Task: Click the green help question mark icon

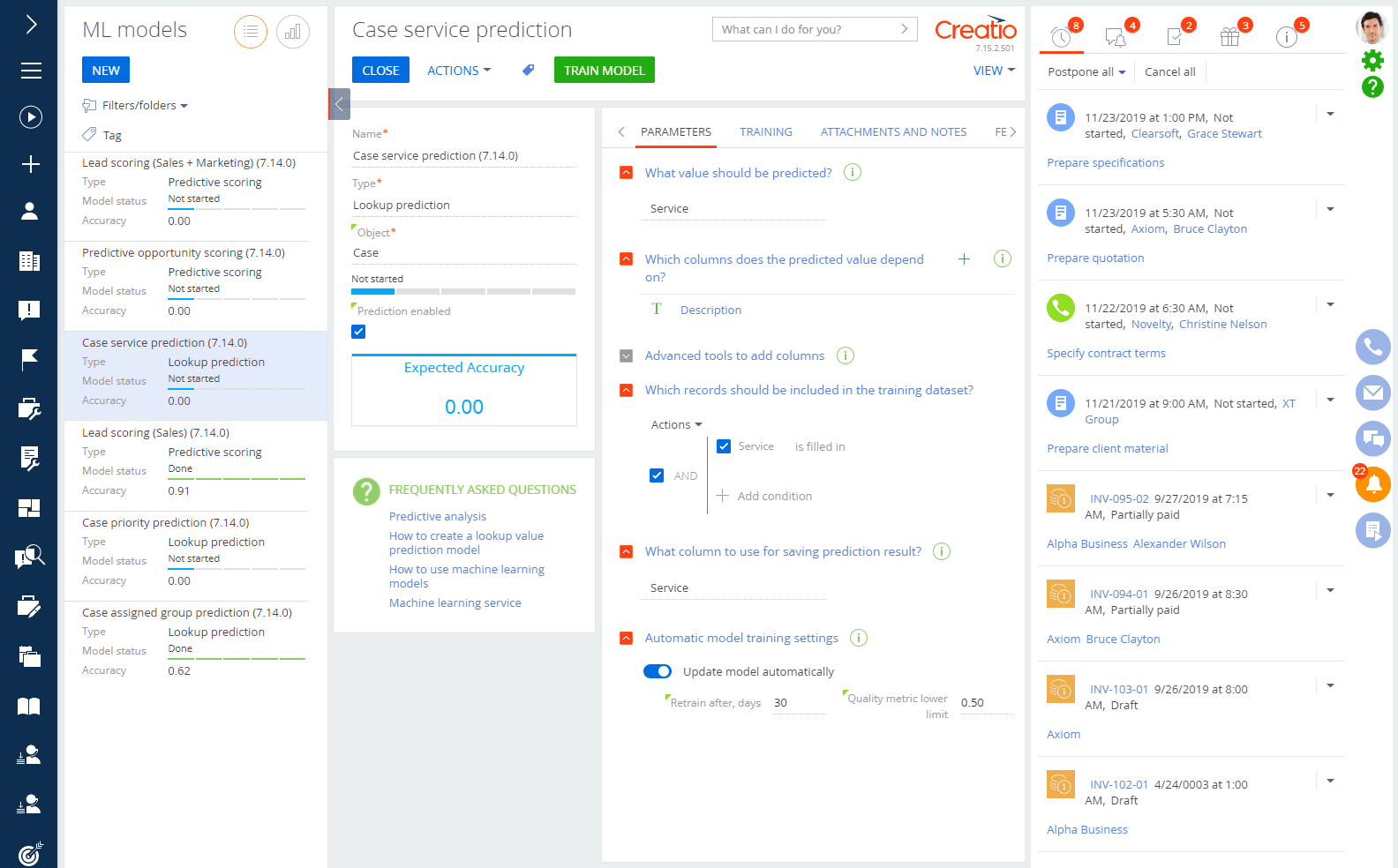Action: click(1372, 86)
